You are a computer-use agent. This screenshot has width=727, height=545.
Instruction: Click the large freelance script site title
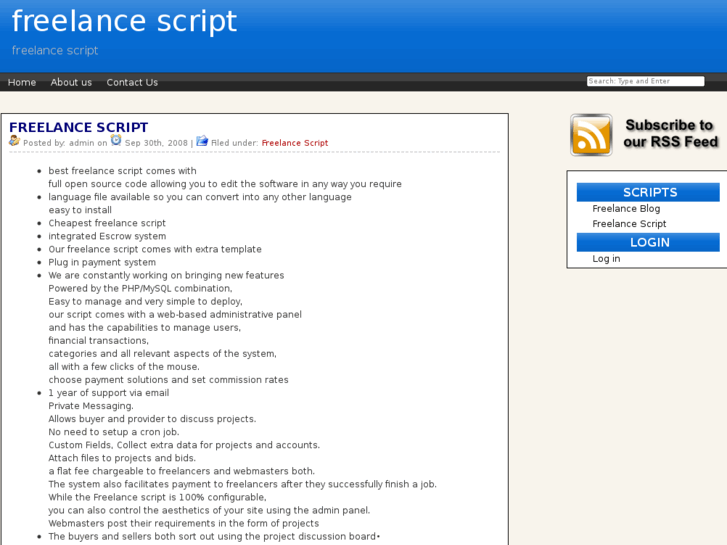tap(124, 21)
